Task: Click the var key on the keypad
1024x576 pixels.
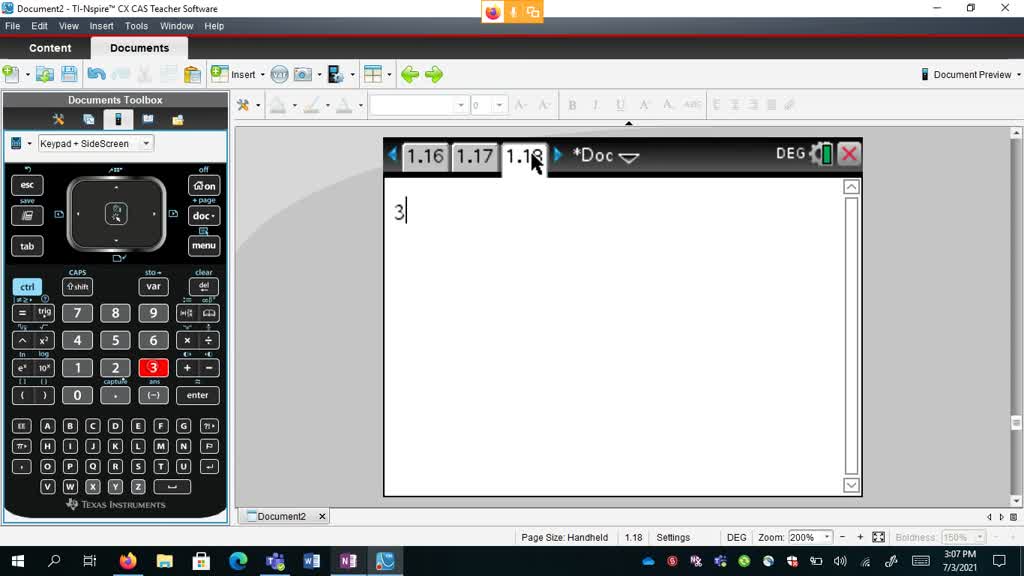Action: pyautogui.click(x=153, y=286)
